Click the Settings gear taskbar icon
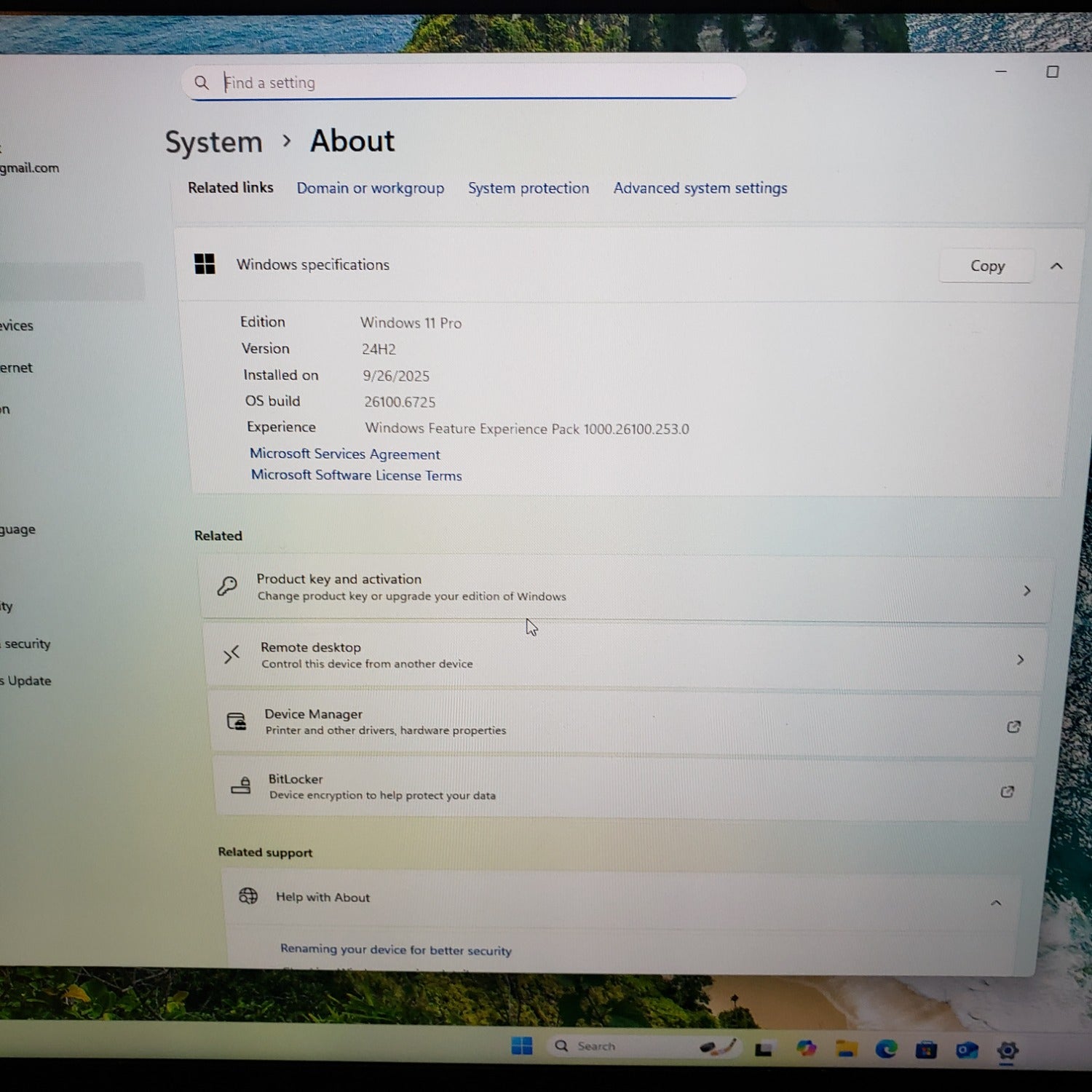The image size is (1092, 1092). pyautogui.click(x=1008, y=1051)
